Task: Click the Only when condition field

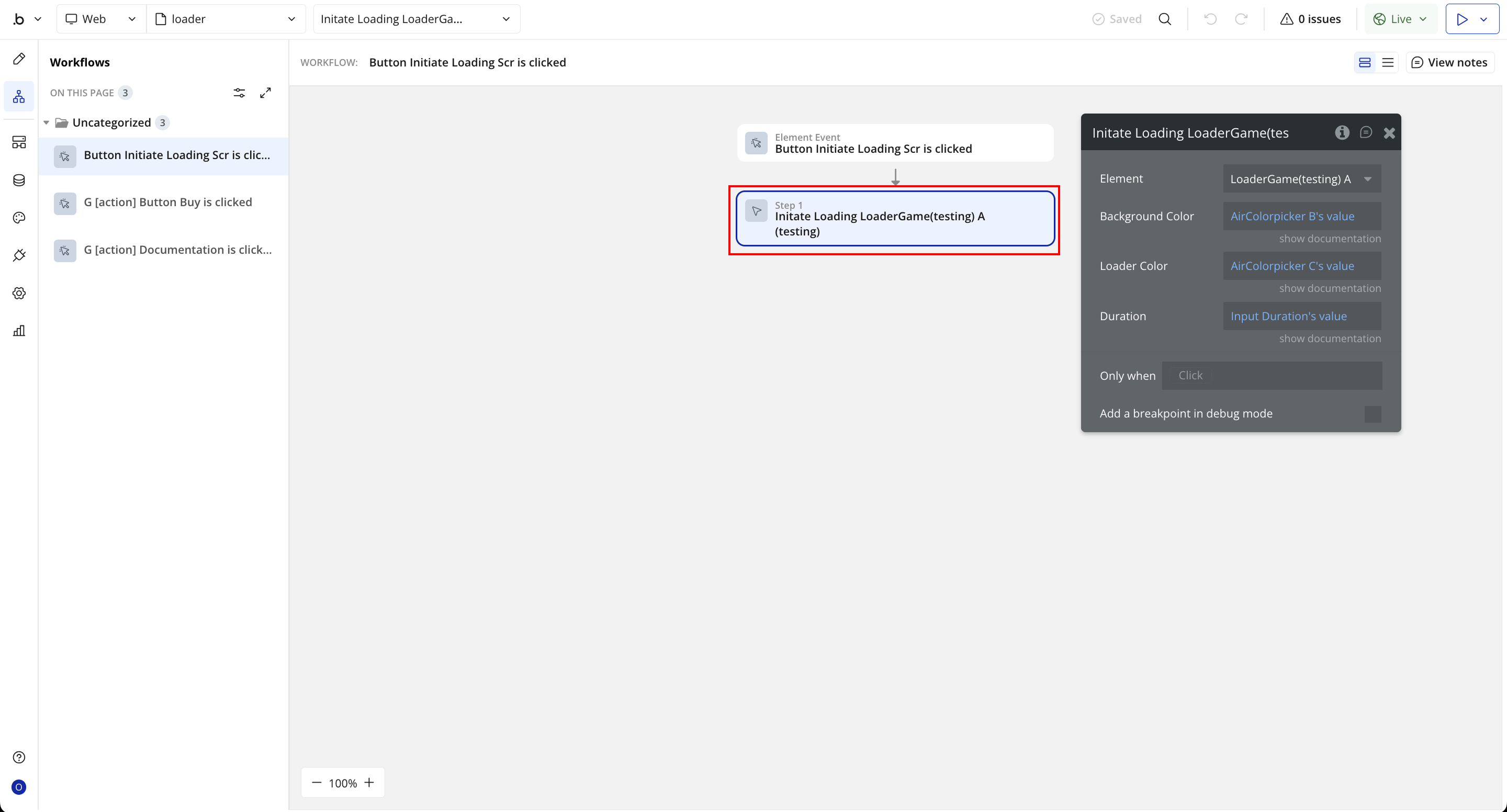Action: point(1271,376)
